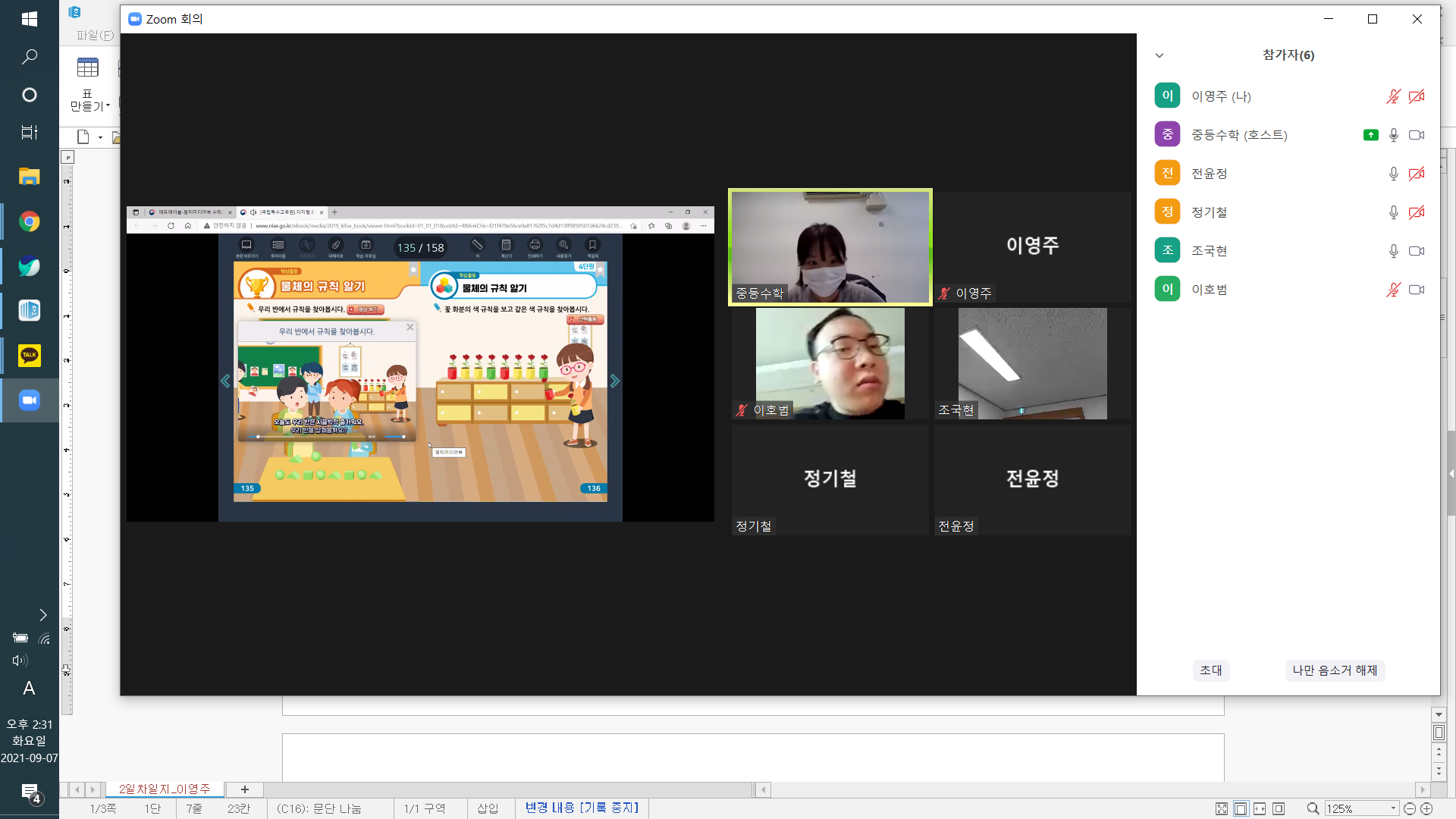This screenshot has width=1456, height=819.
Task: Open Windows Start menu
Action: click(29, 19)
